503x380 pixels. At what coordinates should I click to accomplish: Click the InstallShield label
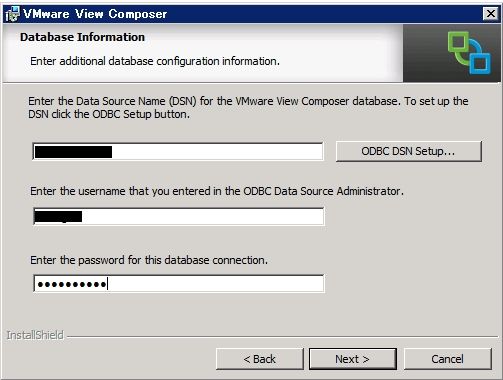[x=35, y=335]
